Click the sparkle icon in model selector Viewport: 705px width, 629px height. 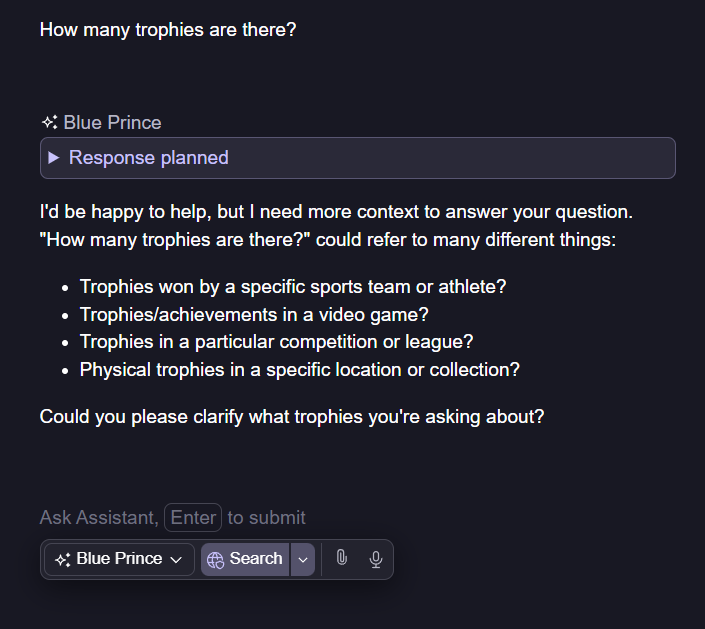[x=63, y=560]
